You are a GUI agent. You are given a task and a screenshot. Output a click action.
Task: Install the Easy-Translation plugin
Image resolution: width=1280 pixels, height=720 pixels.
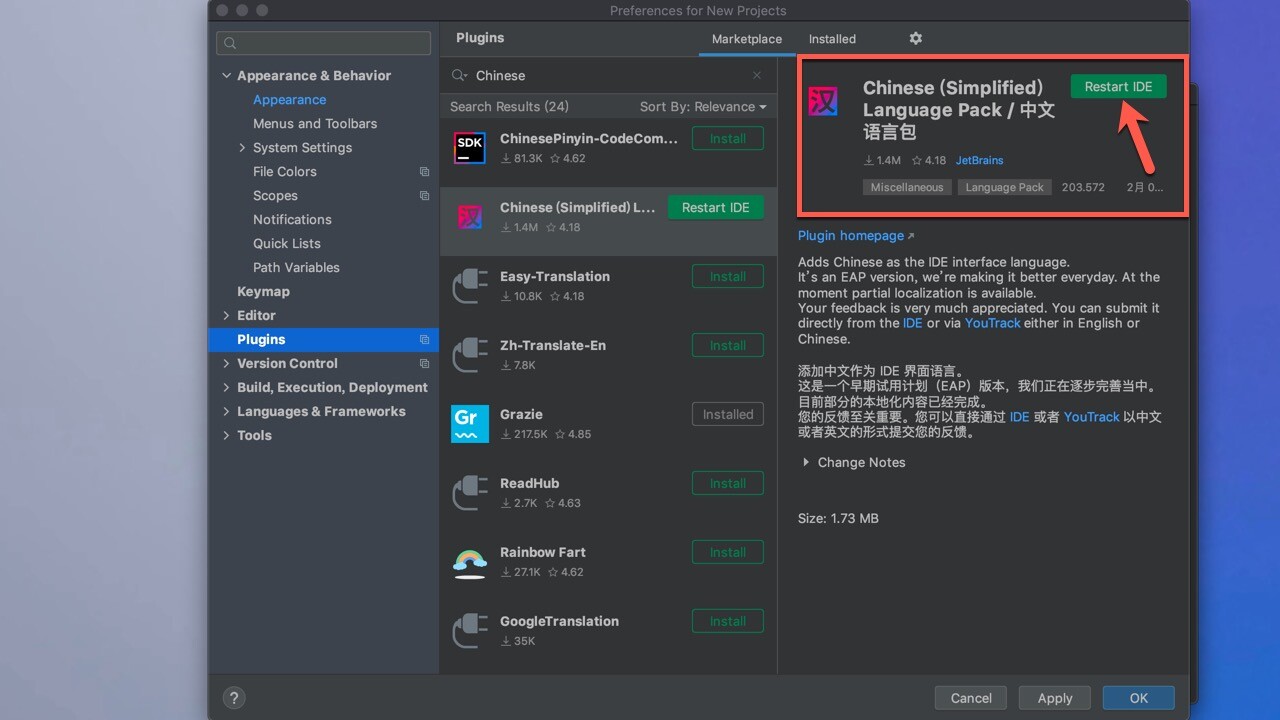point(728,276)
